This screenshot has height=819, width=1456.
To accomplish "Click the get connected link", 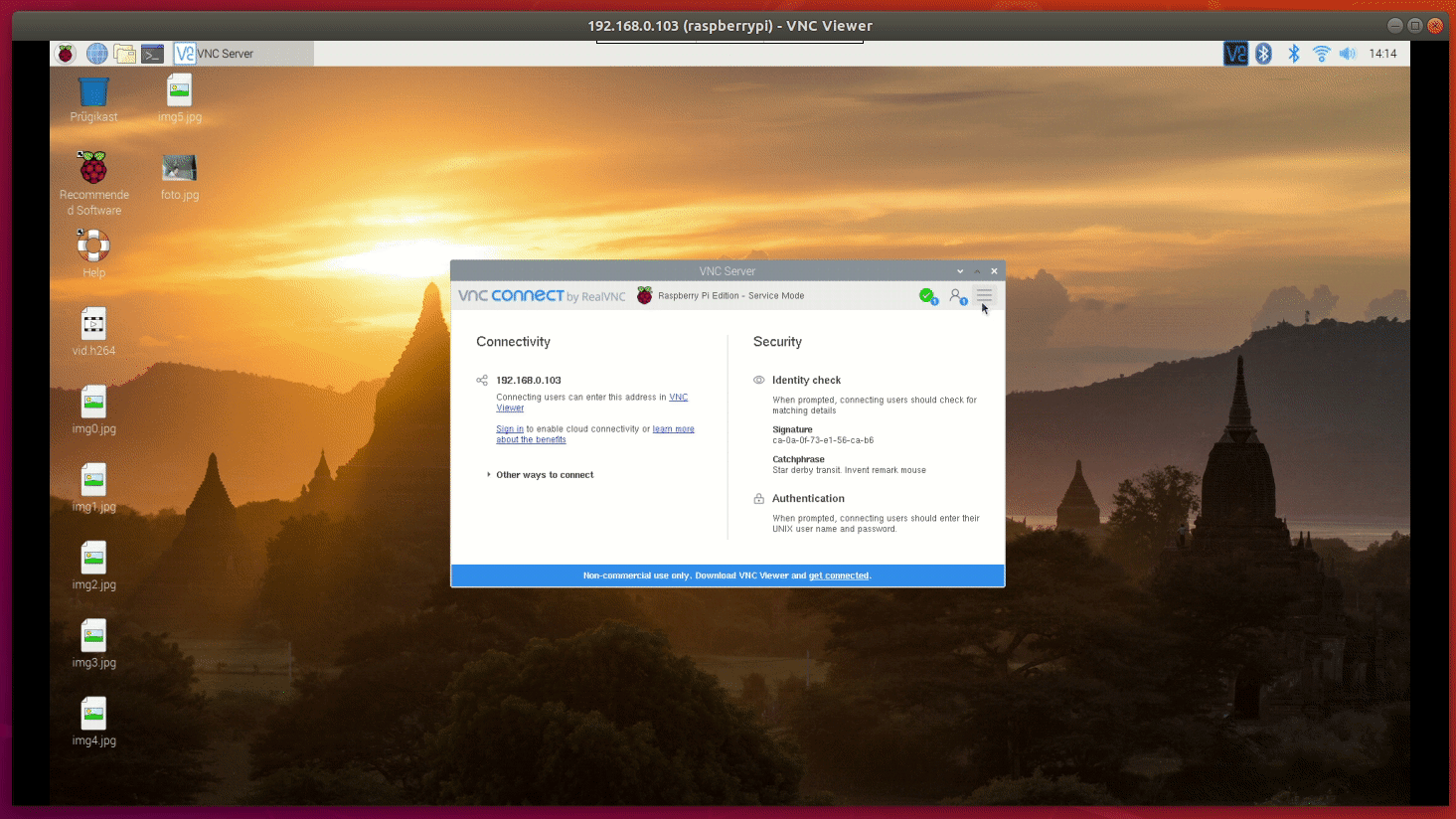I will [838, 575].
